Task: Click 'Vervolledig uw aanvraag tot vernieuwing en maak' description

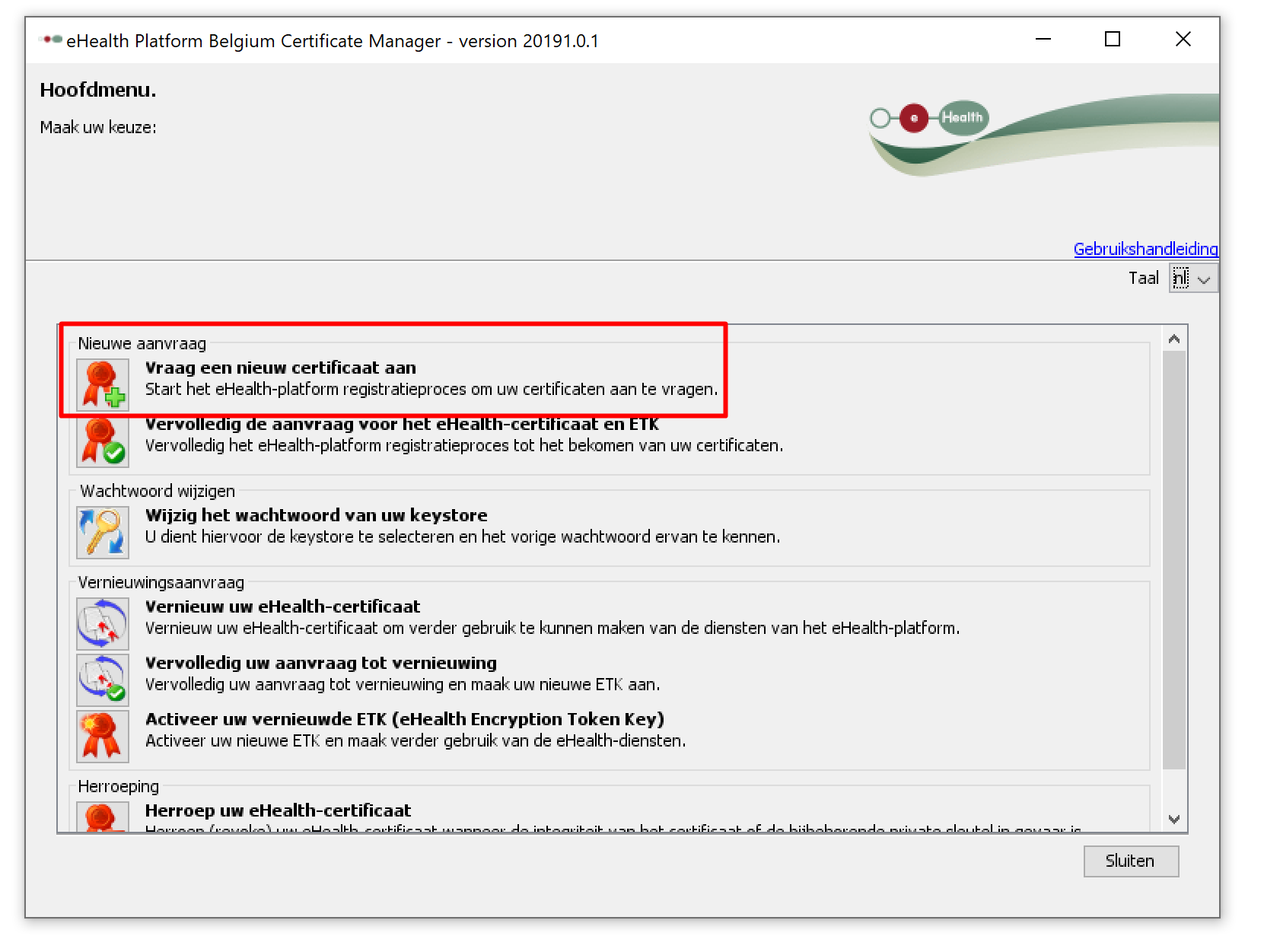Action: coord(403,684)
